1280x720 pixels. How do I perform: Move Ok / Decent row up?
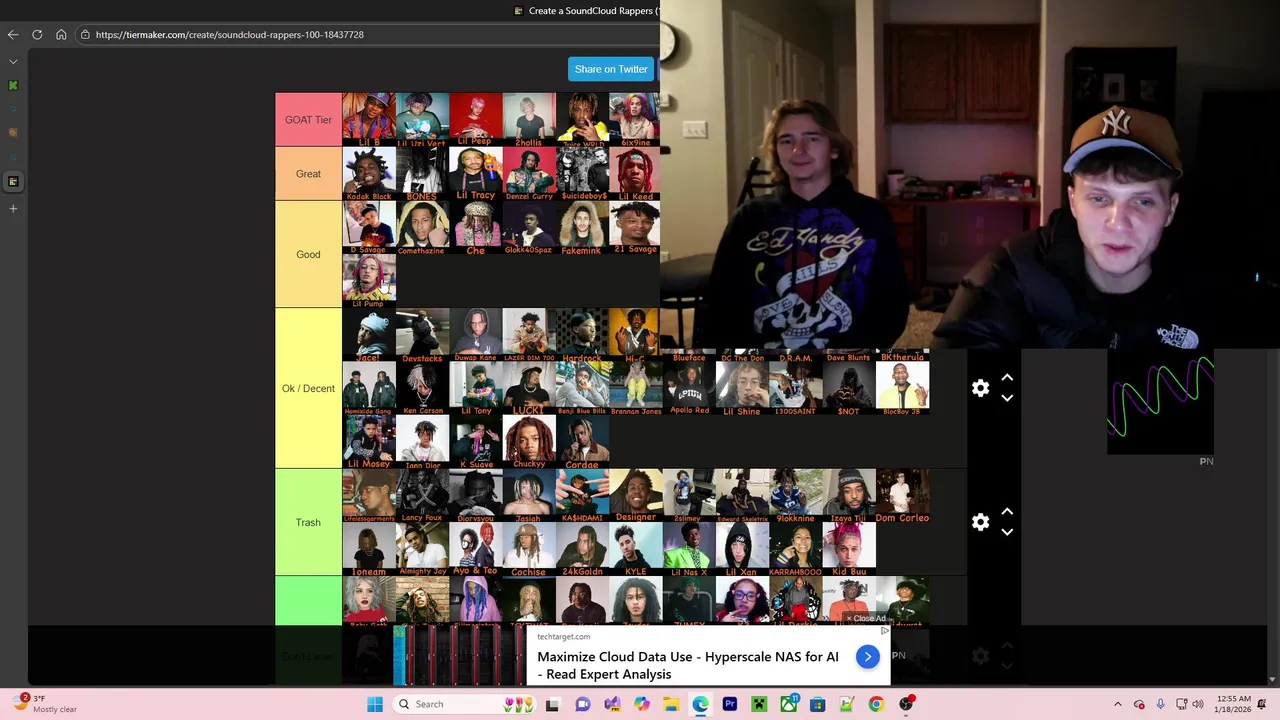point(1007,378)
